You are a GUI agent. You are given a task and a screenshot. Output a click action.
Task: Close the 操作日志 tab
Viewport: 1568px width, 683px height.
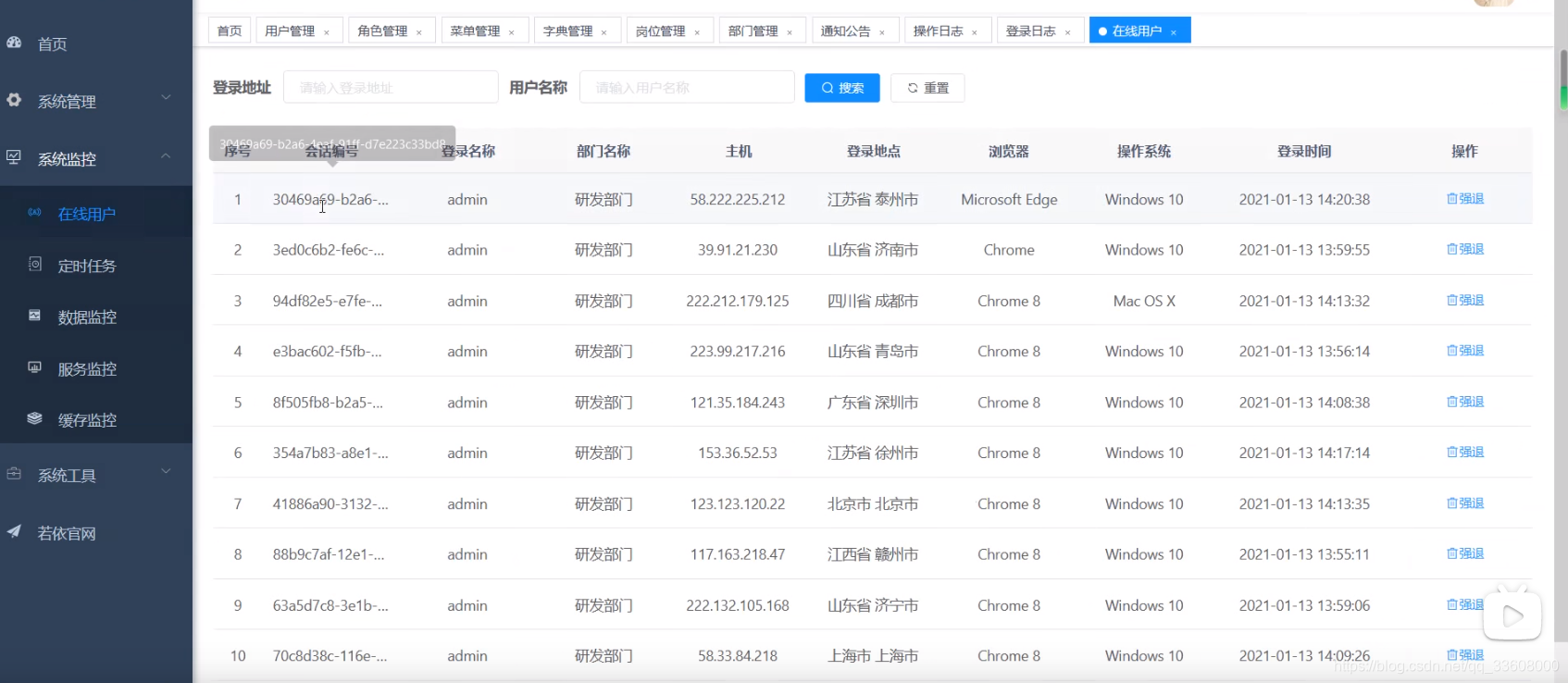[975, 32]
